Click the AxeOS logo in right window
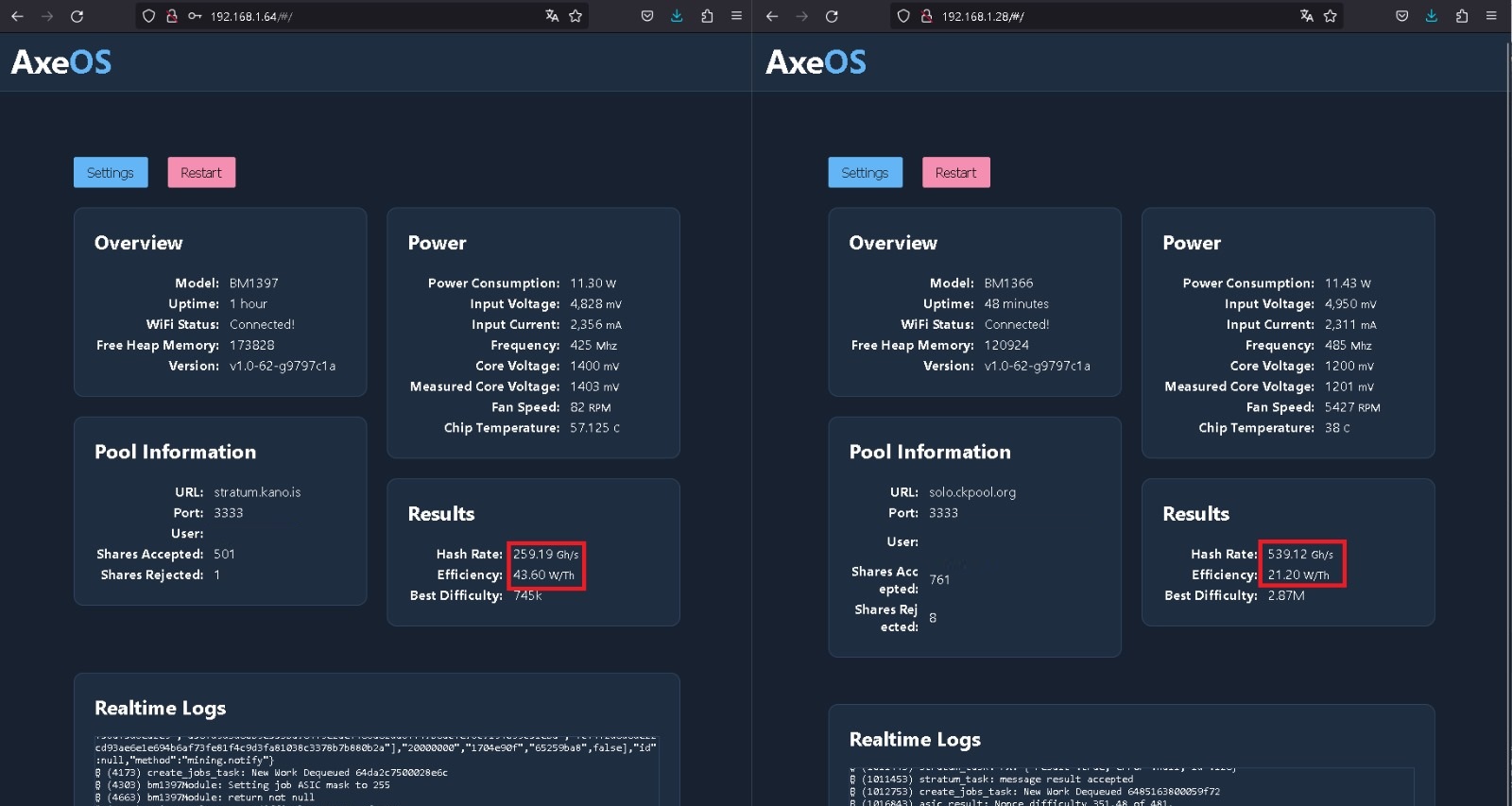This screenshot has height=806, width=1512. 816,62
